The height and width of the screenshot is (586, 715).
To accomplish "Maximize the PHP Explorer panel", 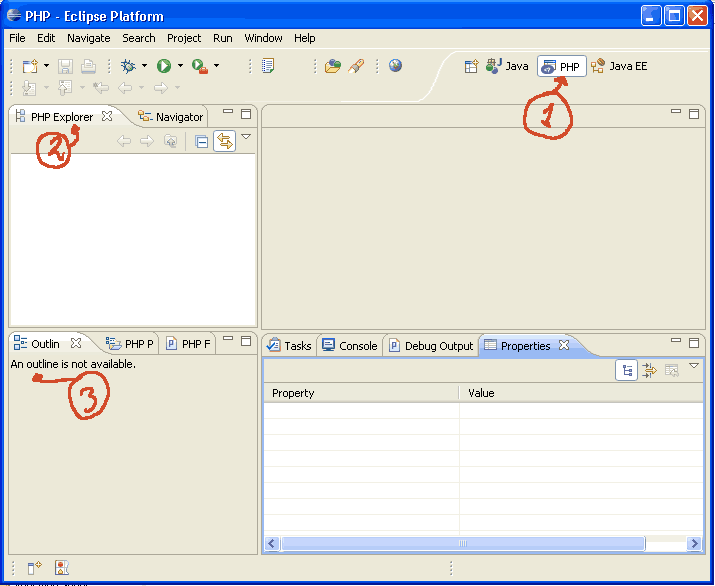I will tap(246, 114).
